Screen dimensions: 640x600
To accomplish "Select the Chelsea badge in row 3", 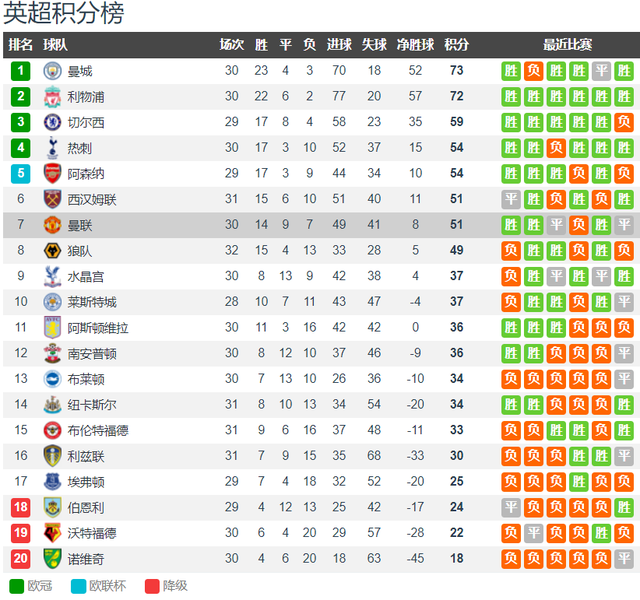I will click(x=52, y=122).
